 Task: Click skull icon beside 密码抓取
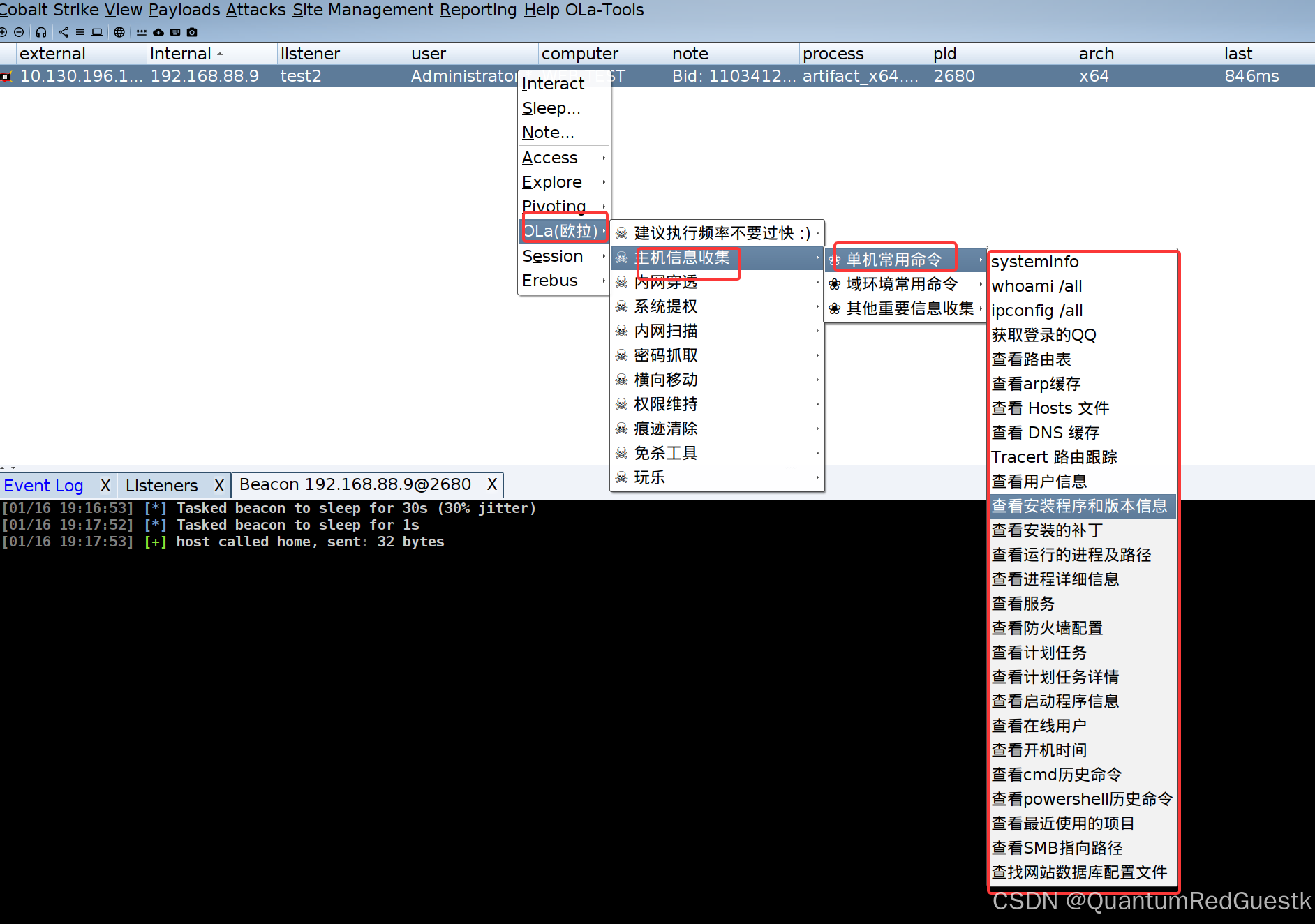click(622, 355)
